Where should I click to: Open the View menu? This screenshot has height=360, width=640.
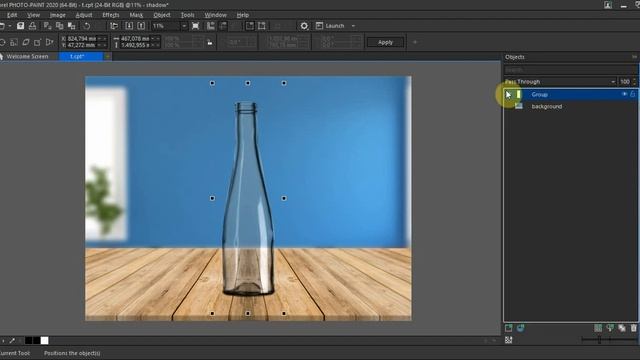33,15
